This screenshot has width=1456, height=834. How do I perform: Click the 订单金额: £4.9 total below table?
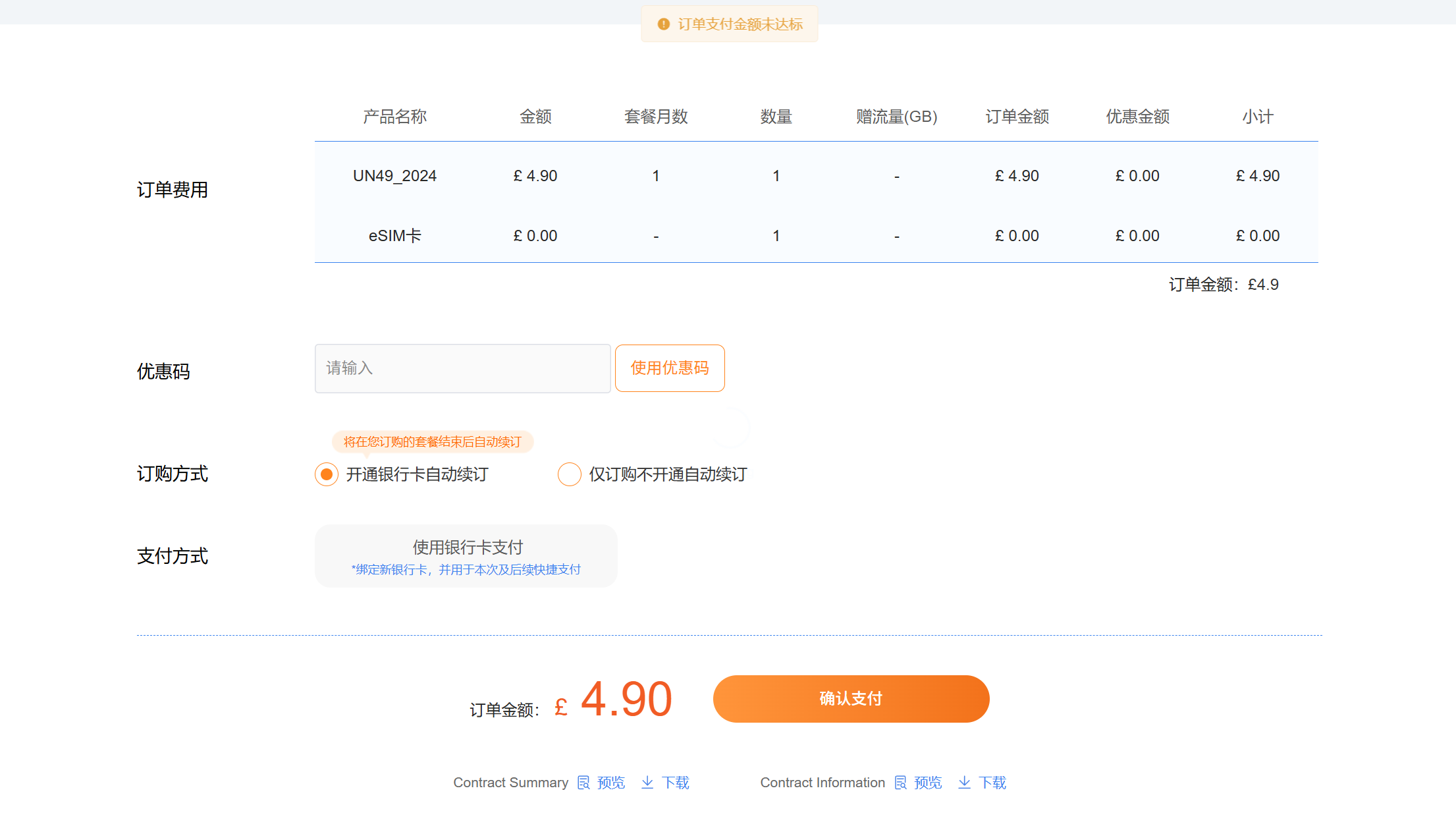1224,285
